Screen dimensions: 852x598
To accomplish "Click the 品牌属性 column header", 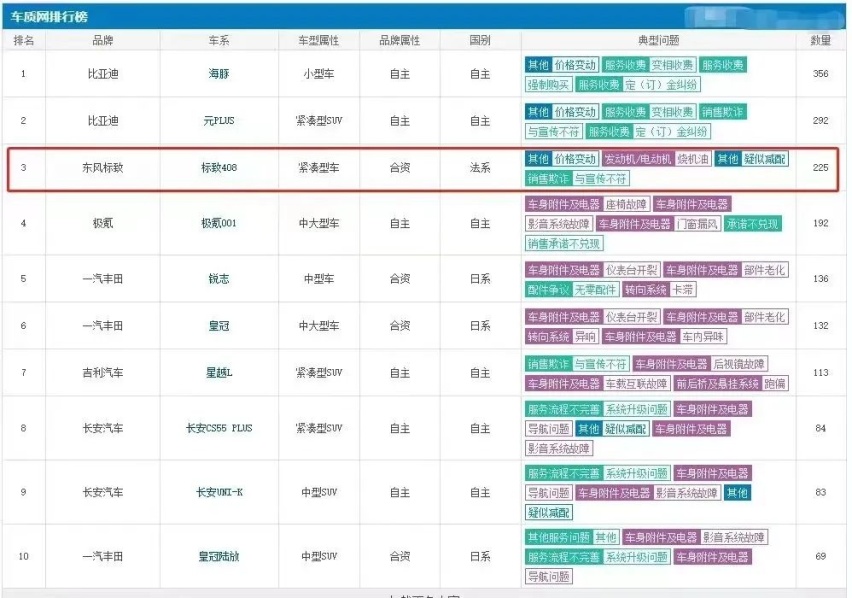I will pyautogui.click(x=399, y=40).
